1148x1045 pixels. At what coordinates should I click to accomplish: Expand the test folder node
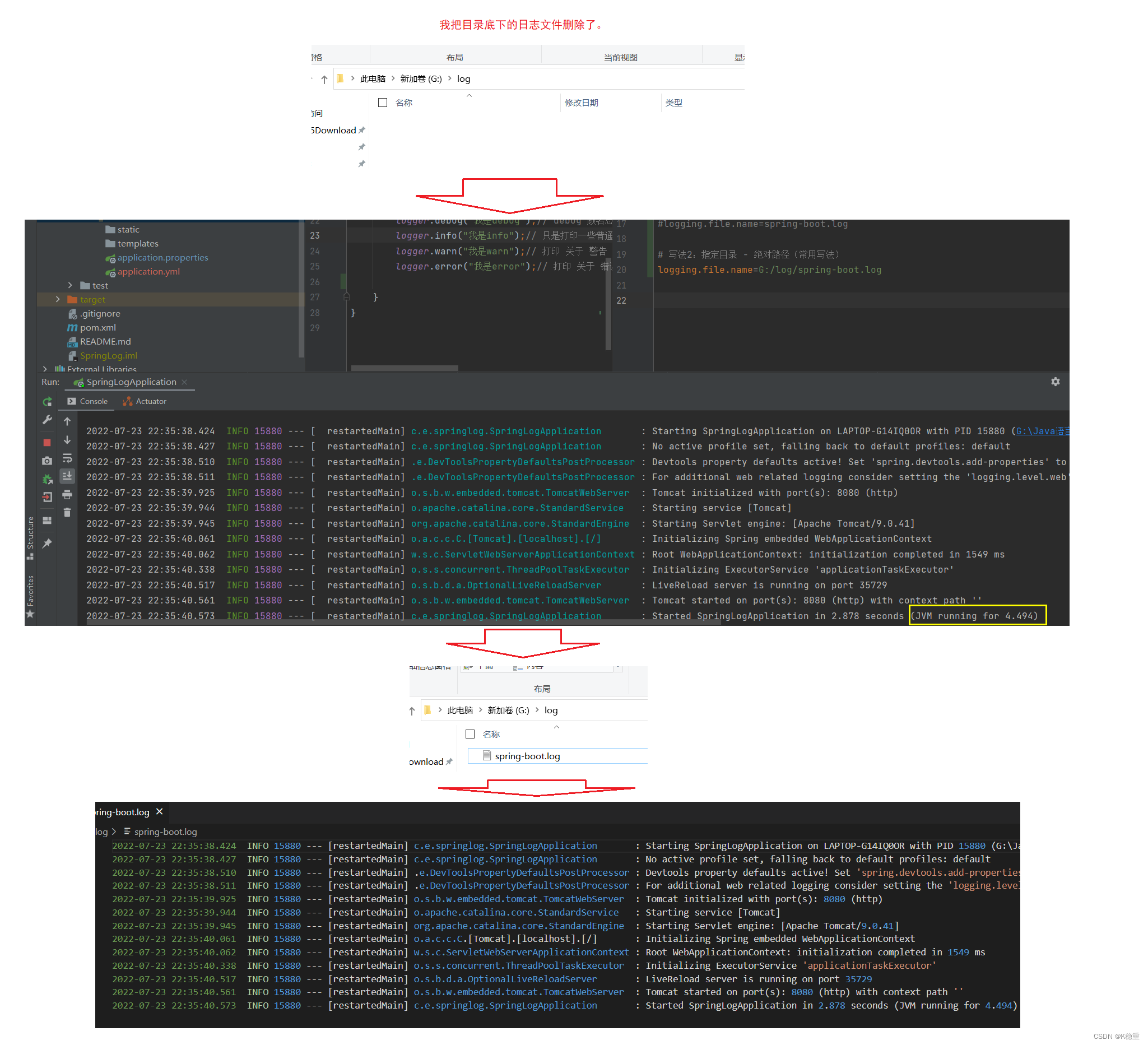[x=70, y=285]
